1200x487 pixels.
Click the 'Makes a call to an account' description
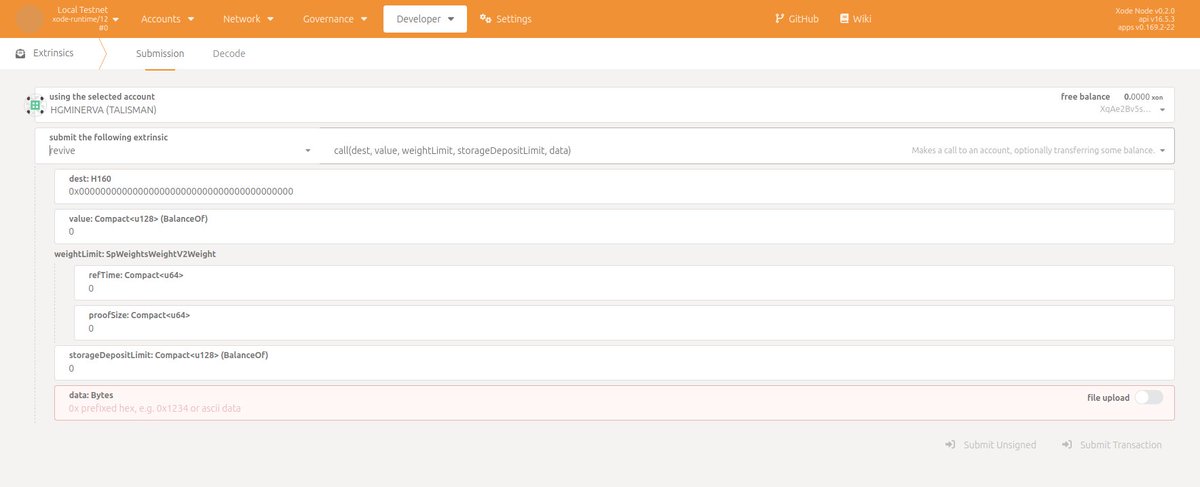[x=1033, y=150]
